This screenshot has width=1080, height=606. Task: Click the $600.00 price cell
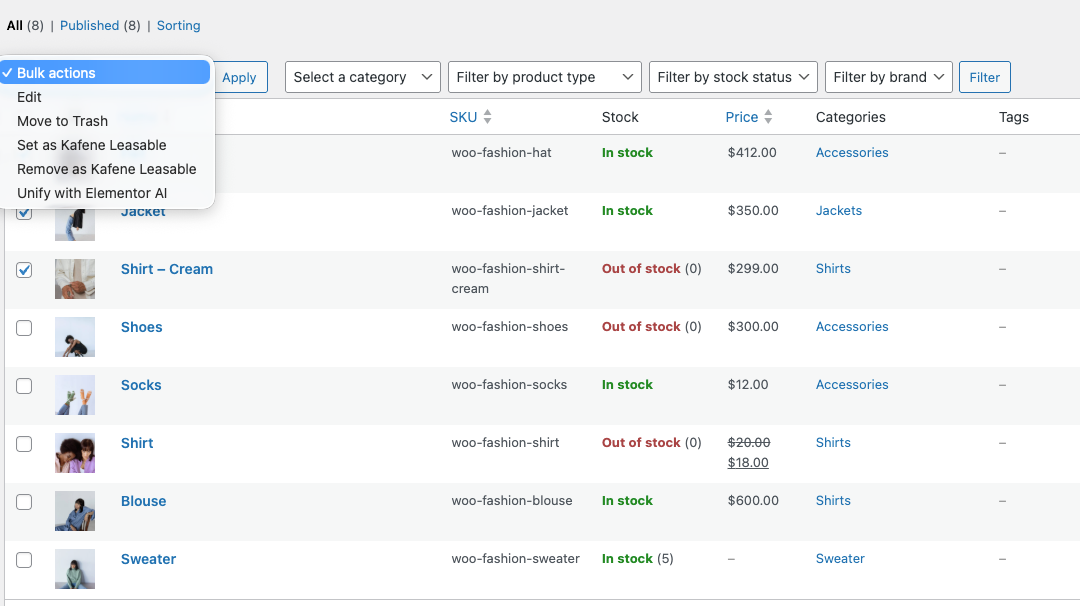[754, 501]
